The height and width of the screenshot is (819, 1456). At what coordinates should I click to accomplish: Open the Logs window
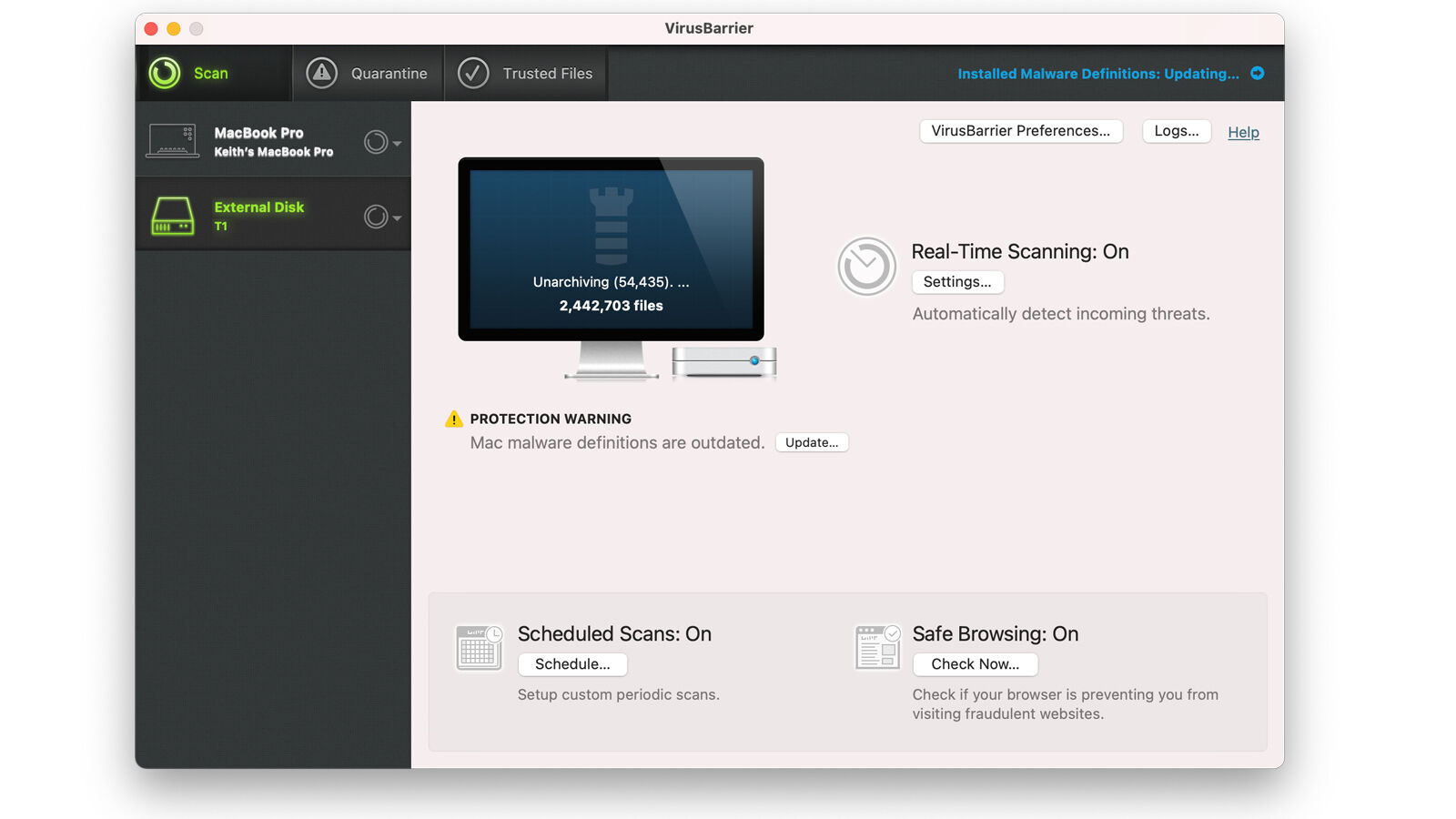click(x=1177, y=131)
